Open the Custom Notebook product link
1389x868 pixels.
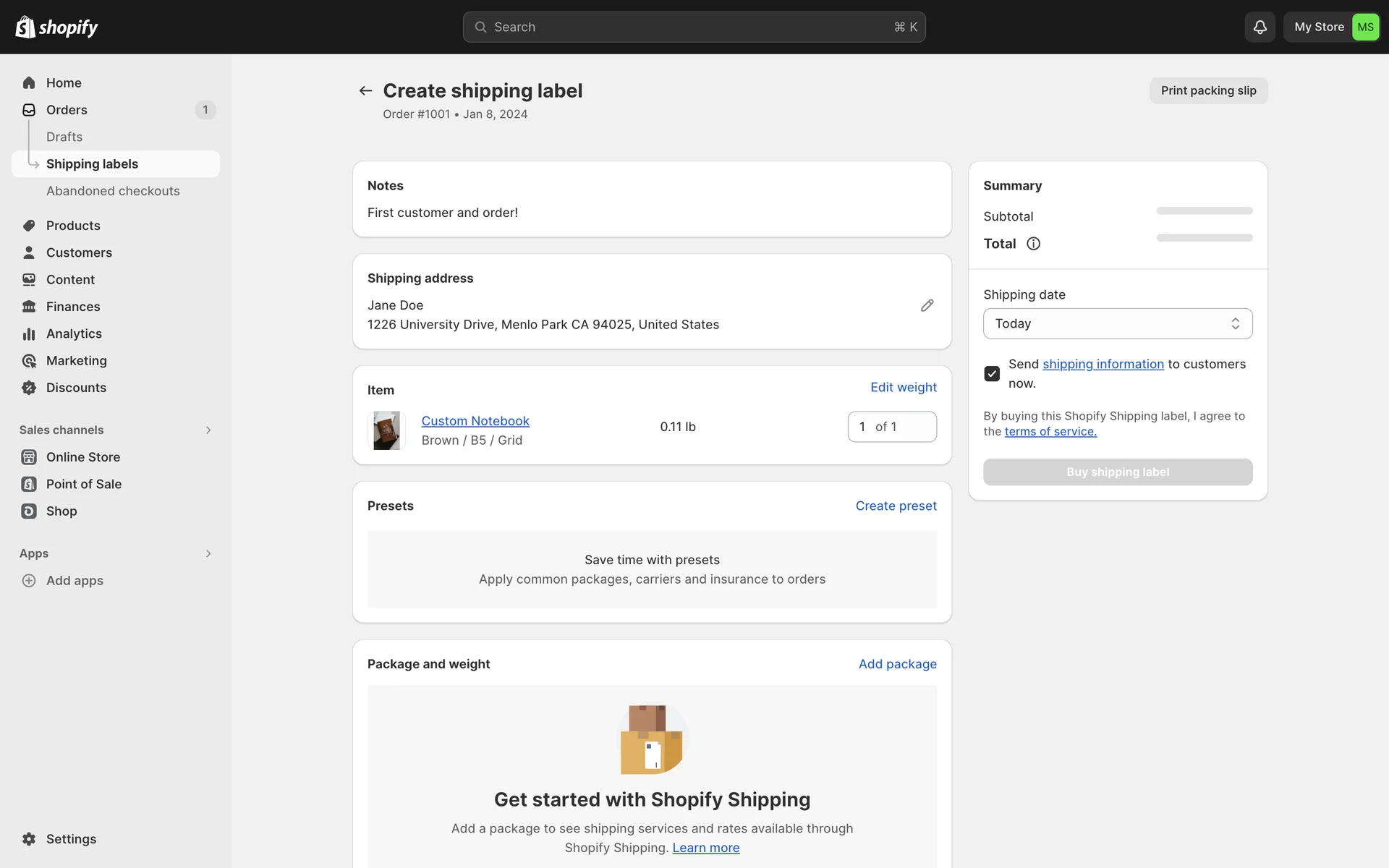click(475, 421)
